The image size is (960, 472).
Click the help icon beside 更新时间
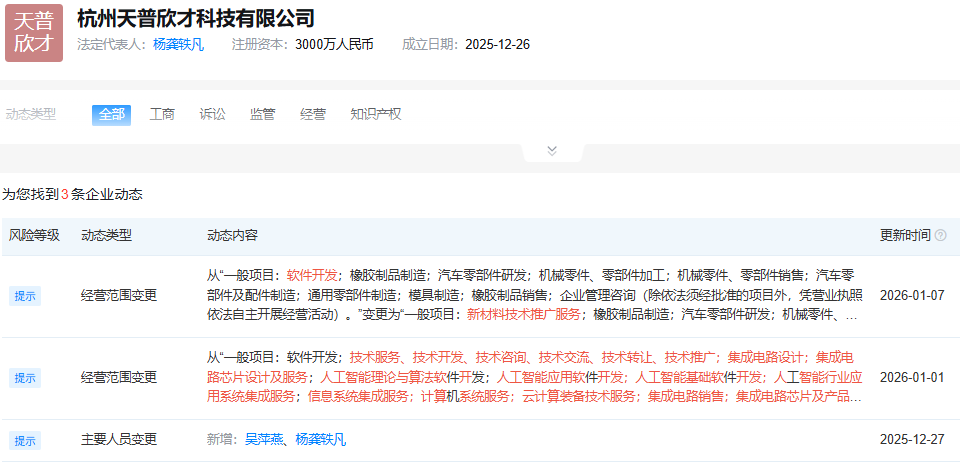pyautogui.click(x=940, y=236)
